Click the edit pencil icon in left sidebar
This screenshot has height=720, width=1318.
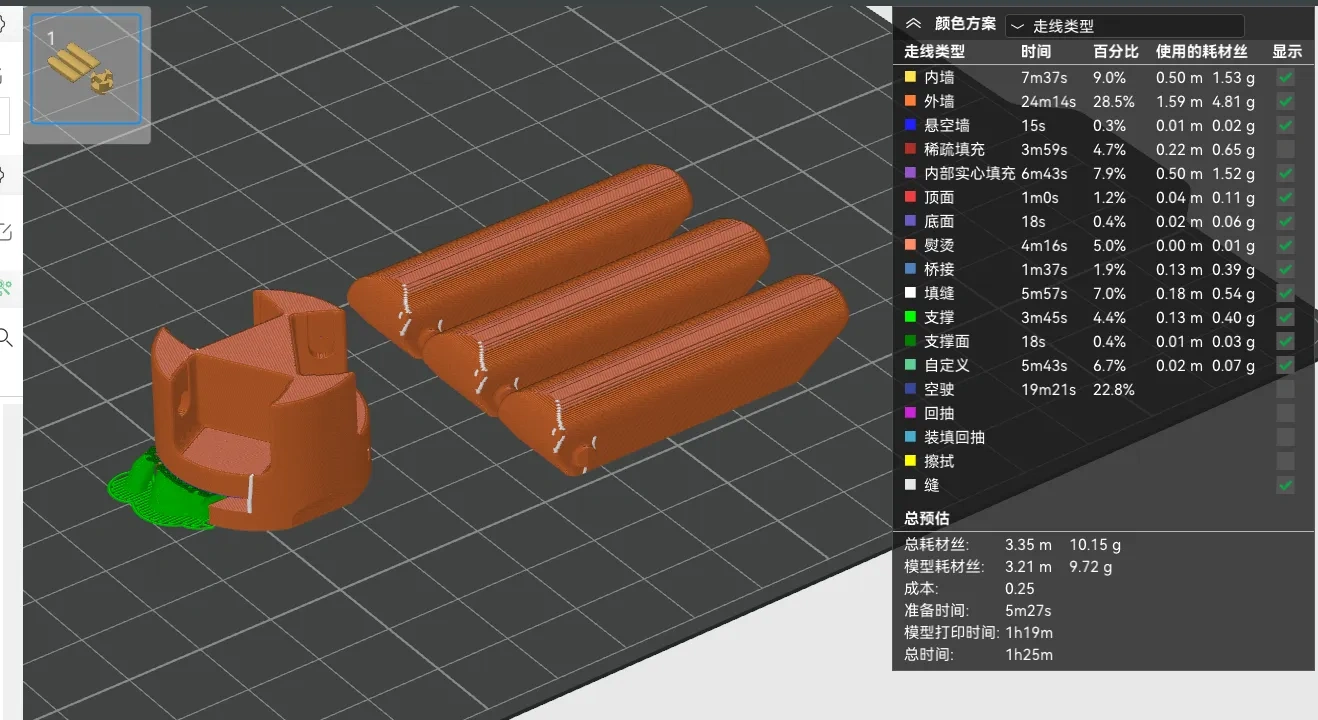coord(5,232)
